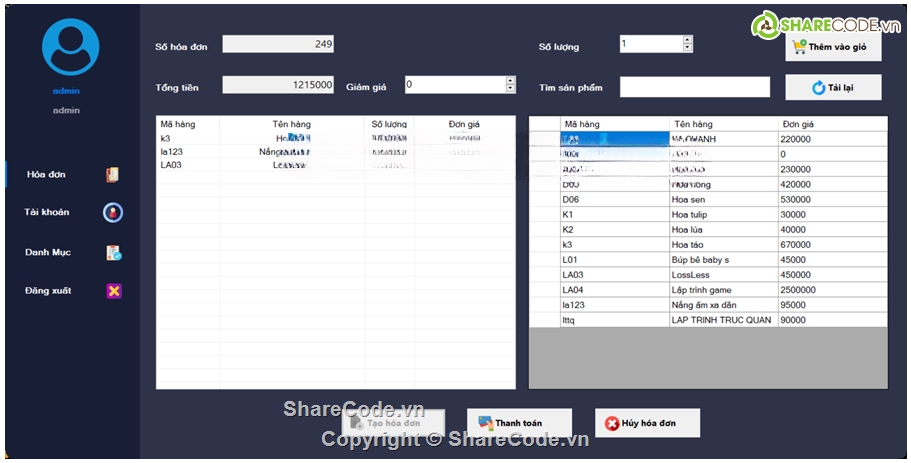
Task: Select the price cell 530000
Action: (x=832, y=199)
